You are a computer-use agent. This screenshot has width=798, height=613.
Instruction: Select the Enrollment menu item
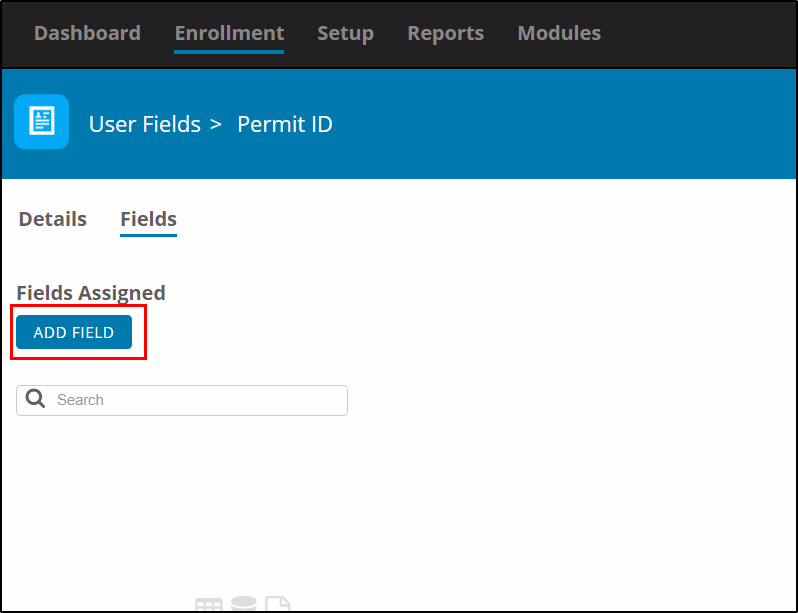coord(229,33)
